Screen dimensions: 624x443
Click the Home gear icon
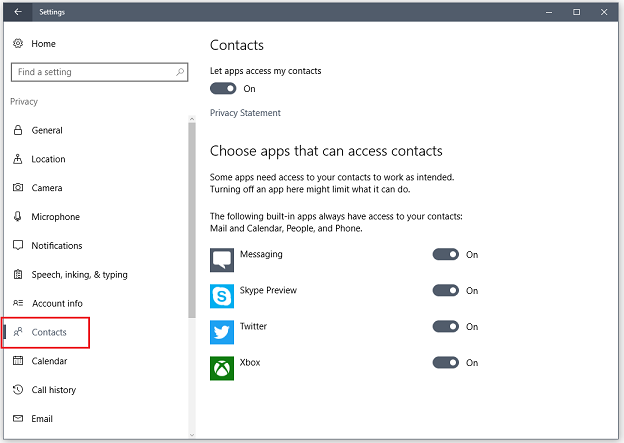coord(18,44)
